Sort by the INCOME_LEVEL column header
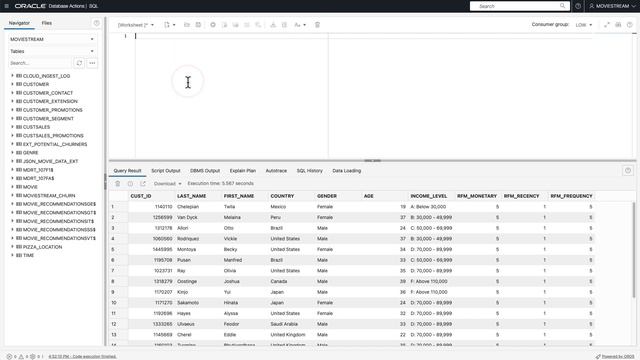The width and height of the screenshot is (640, 360). coord(432,196)
